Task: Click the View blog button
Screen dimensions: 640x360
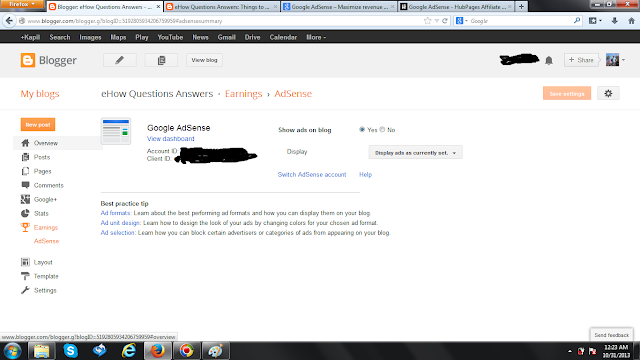Action: pyautogui.click(x=204, y=60)
